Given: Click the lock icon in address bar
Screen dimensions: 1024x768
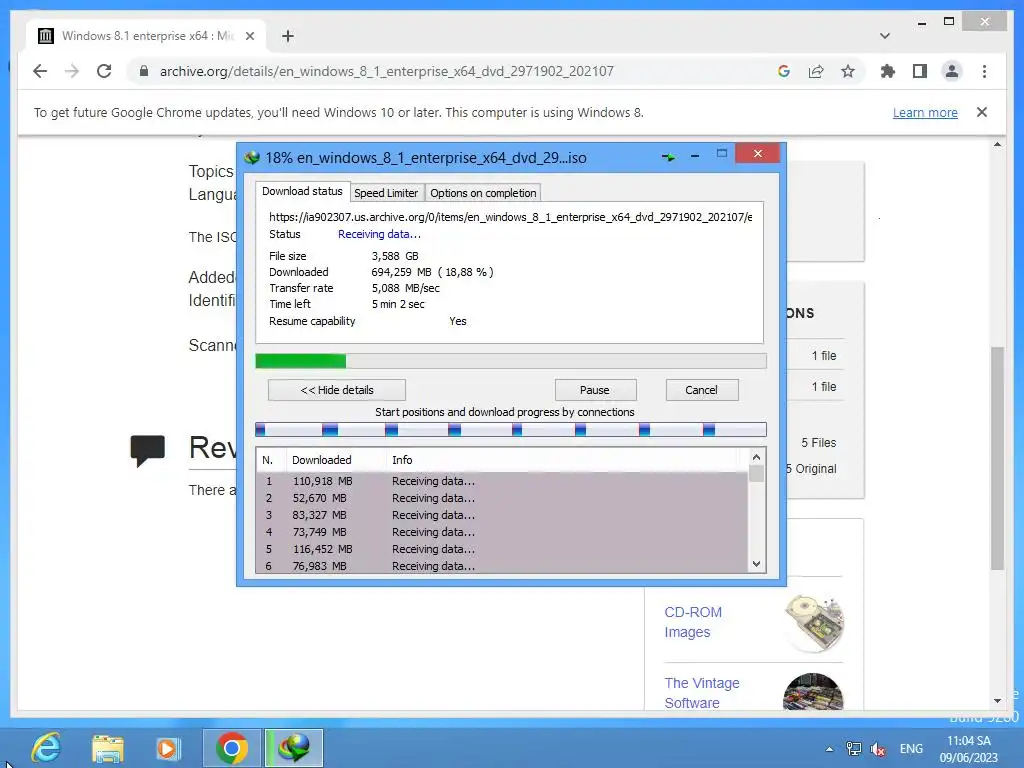Looking at the screenshot, I should [144, 71].
